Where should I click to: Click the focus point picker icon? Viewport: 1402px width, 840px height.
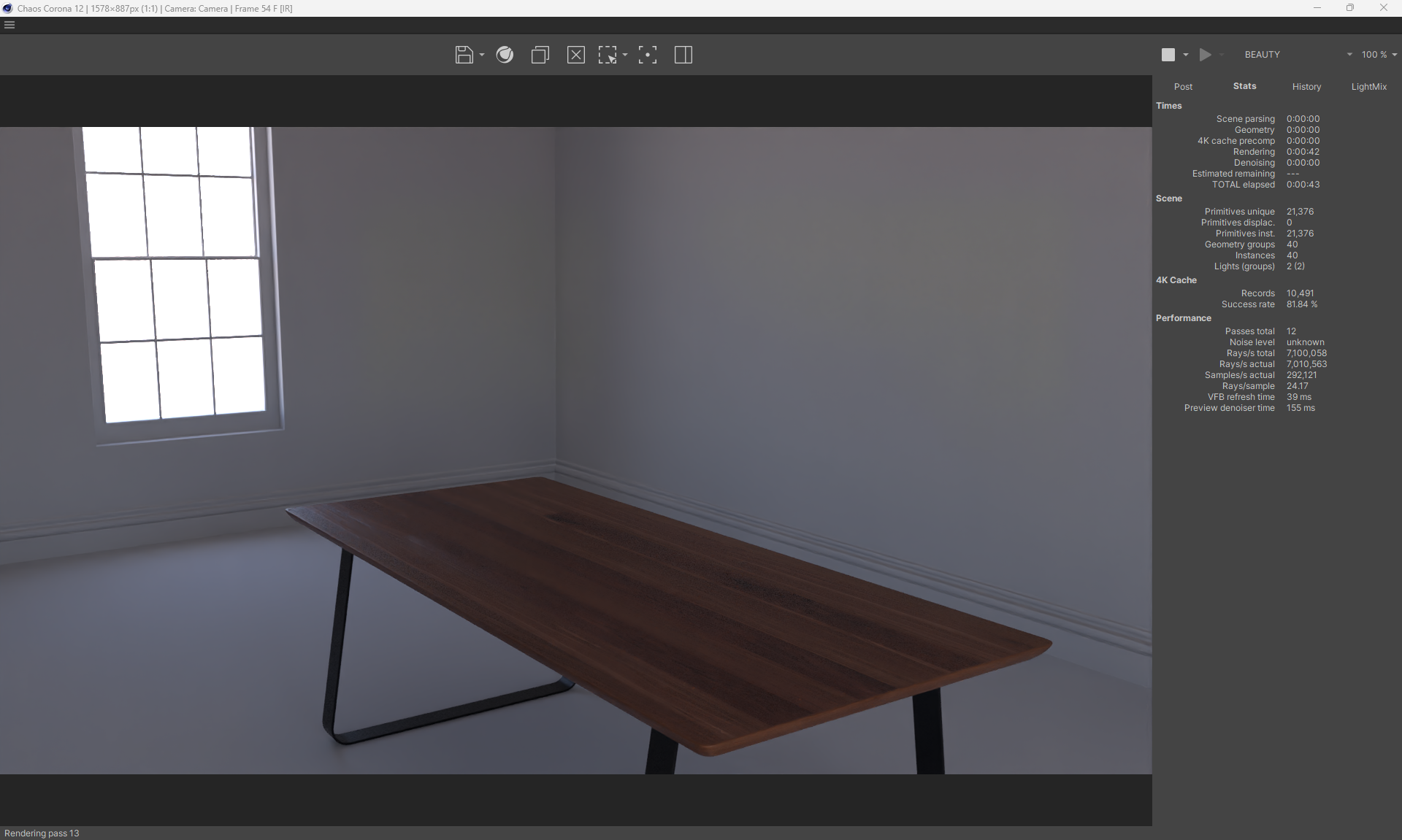(647, 55)
